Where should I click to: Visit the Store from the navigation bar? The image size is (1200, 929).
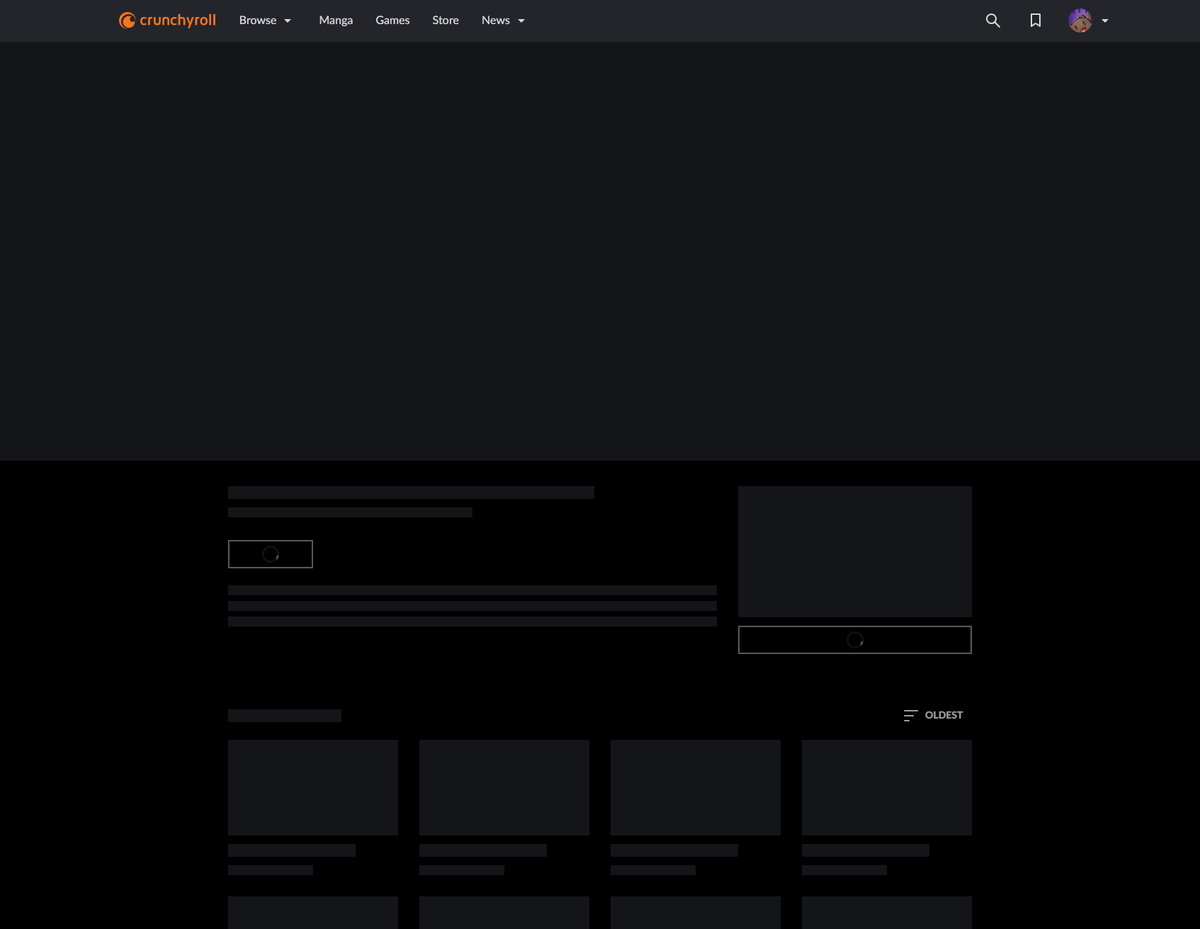click(x=445, y=20)
